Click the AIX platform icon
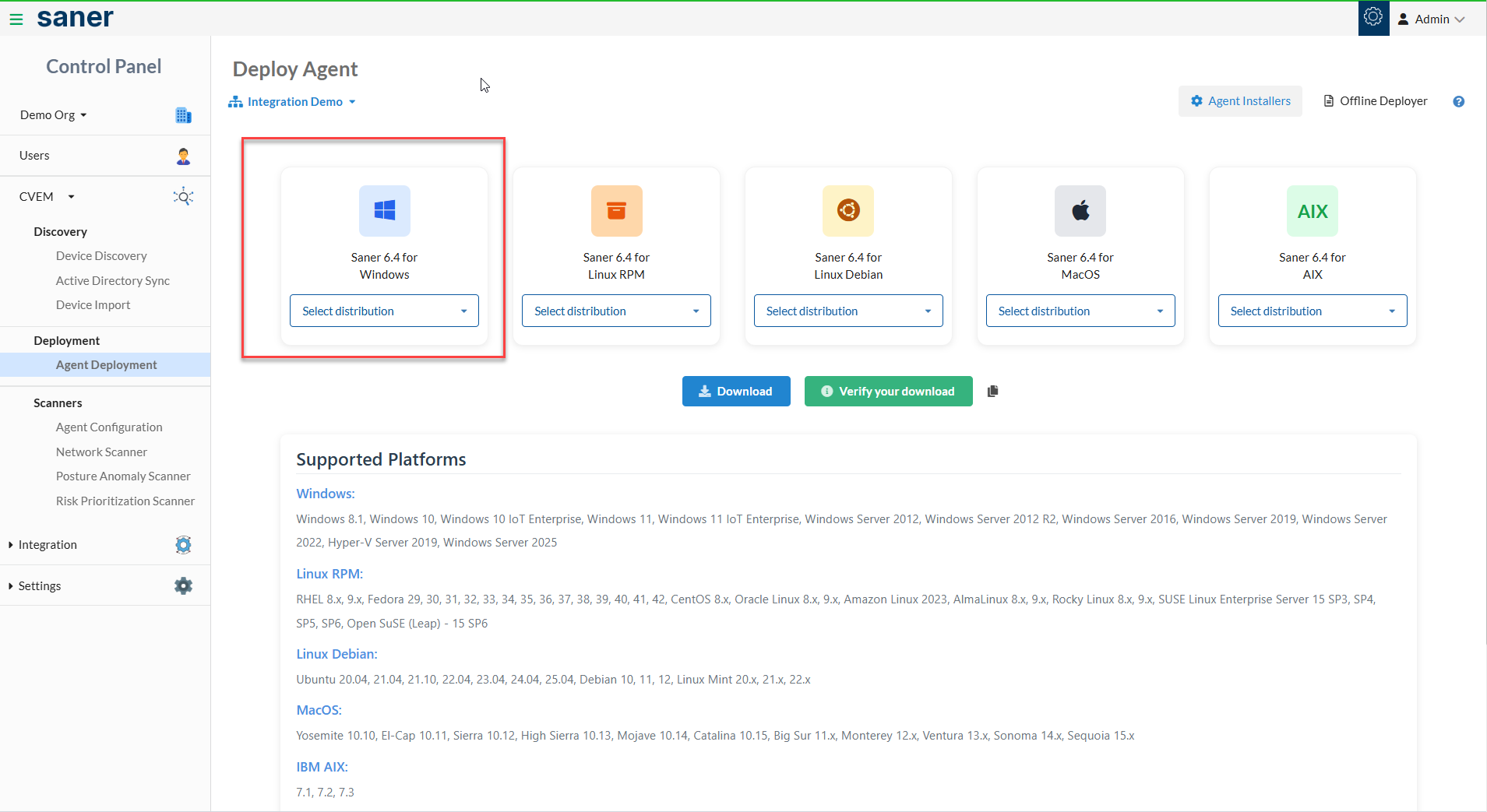Viewport: 1487px width, 812px height. point(1313,211)
